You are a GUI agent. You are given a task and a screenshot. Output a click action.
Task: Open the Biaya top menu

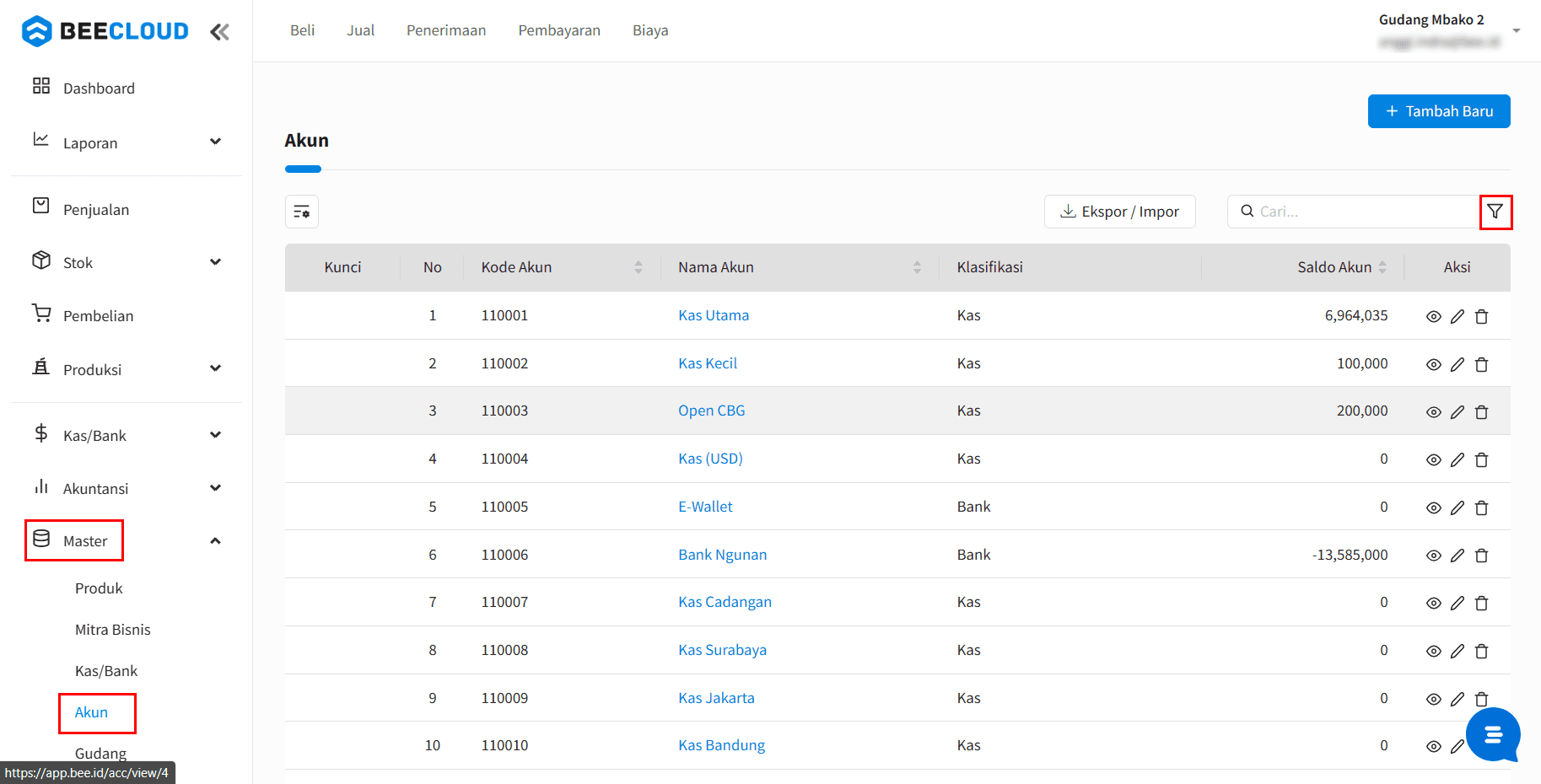(650, 30)
